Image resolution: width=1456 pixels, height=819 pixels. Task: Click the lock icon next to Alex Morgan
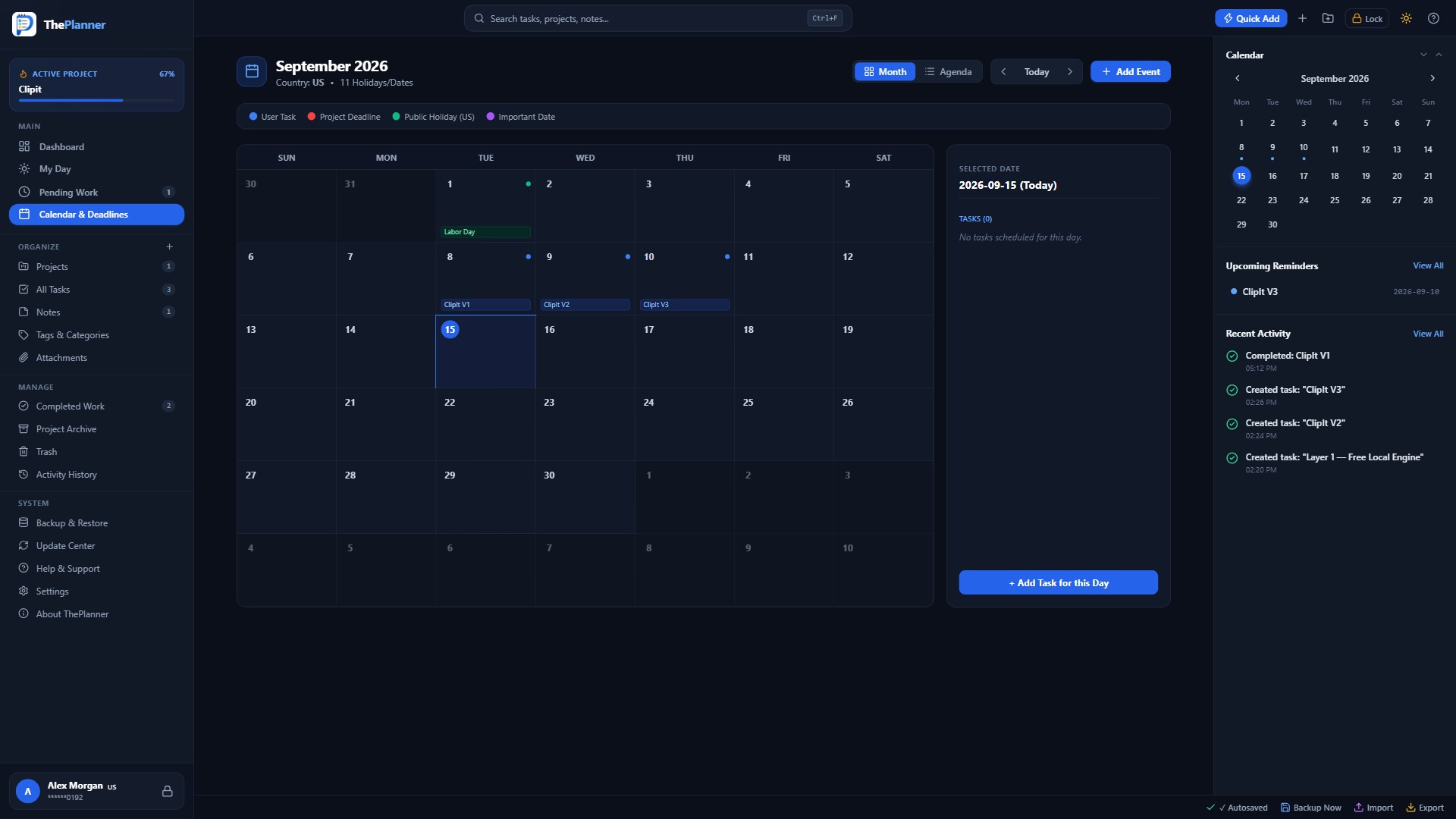tap(167, 791)
